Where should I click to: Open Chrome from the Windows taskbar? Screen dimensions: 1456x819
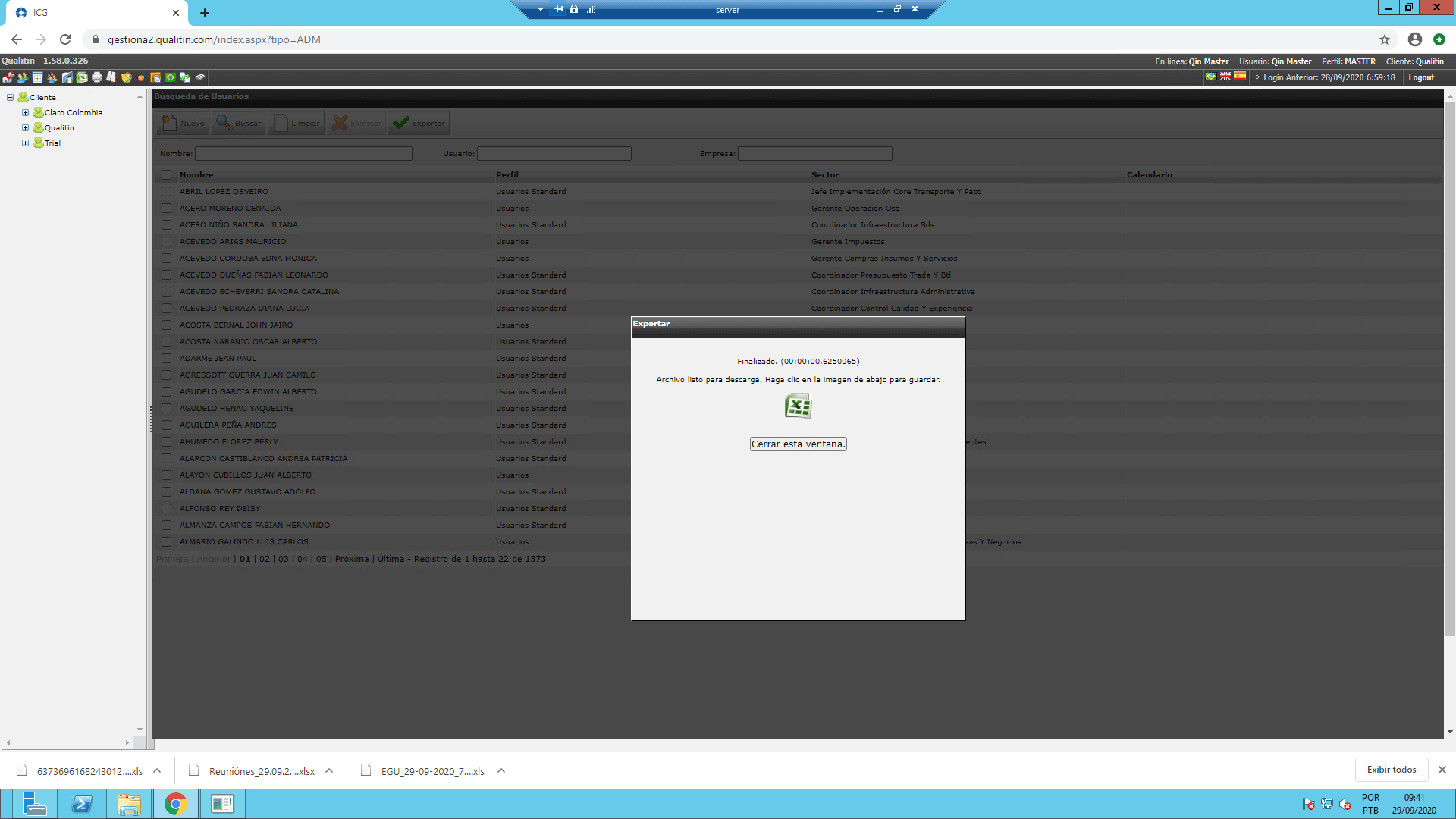[175, 804]
